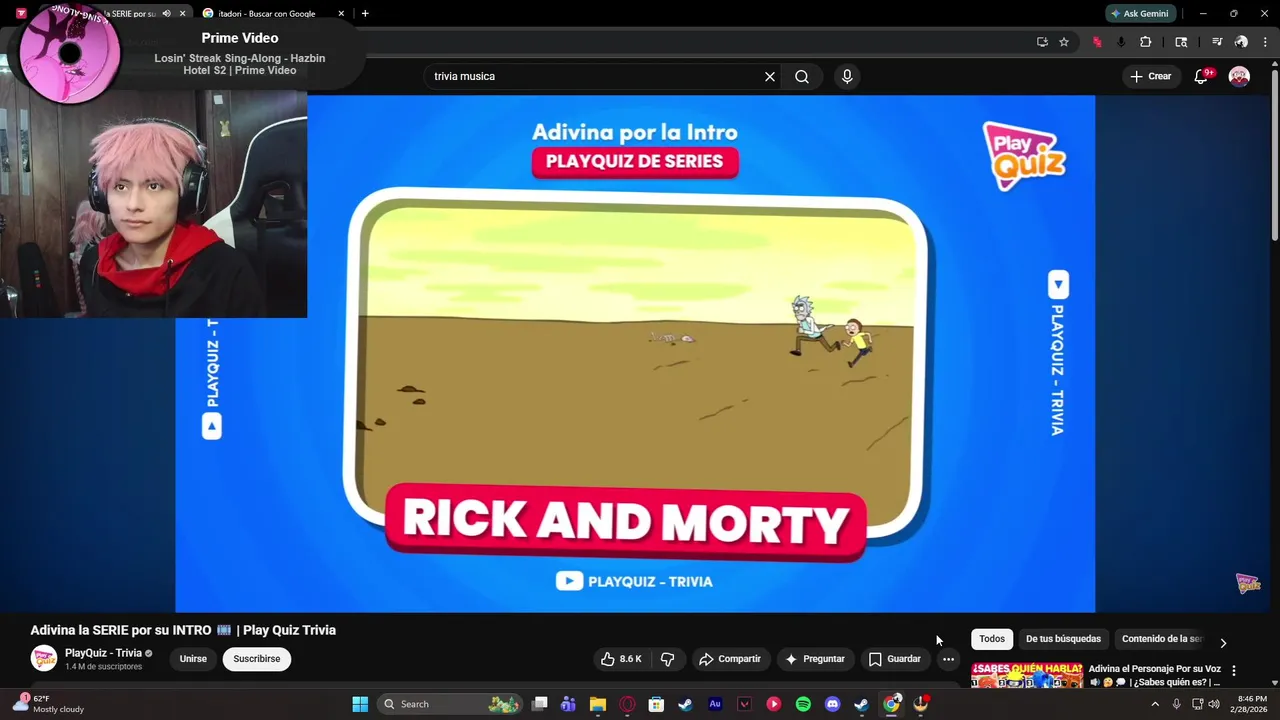Open Microsoft Store from taskbar
This screenshot has height=720, width=1280.
point(656,704)
